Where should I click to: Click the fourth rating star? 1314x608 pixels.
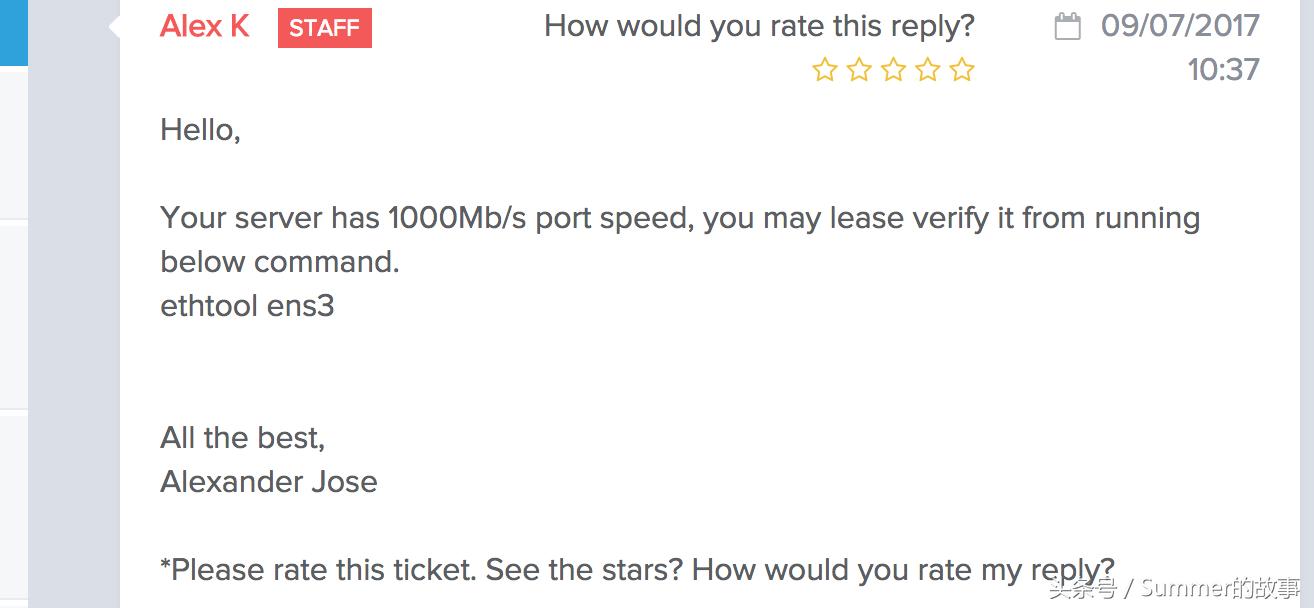(x=928, y=70)
